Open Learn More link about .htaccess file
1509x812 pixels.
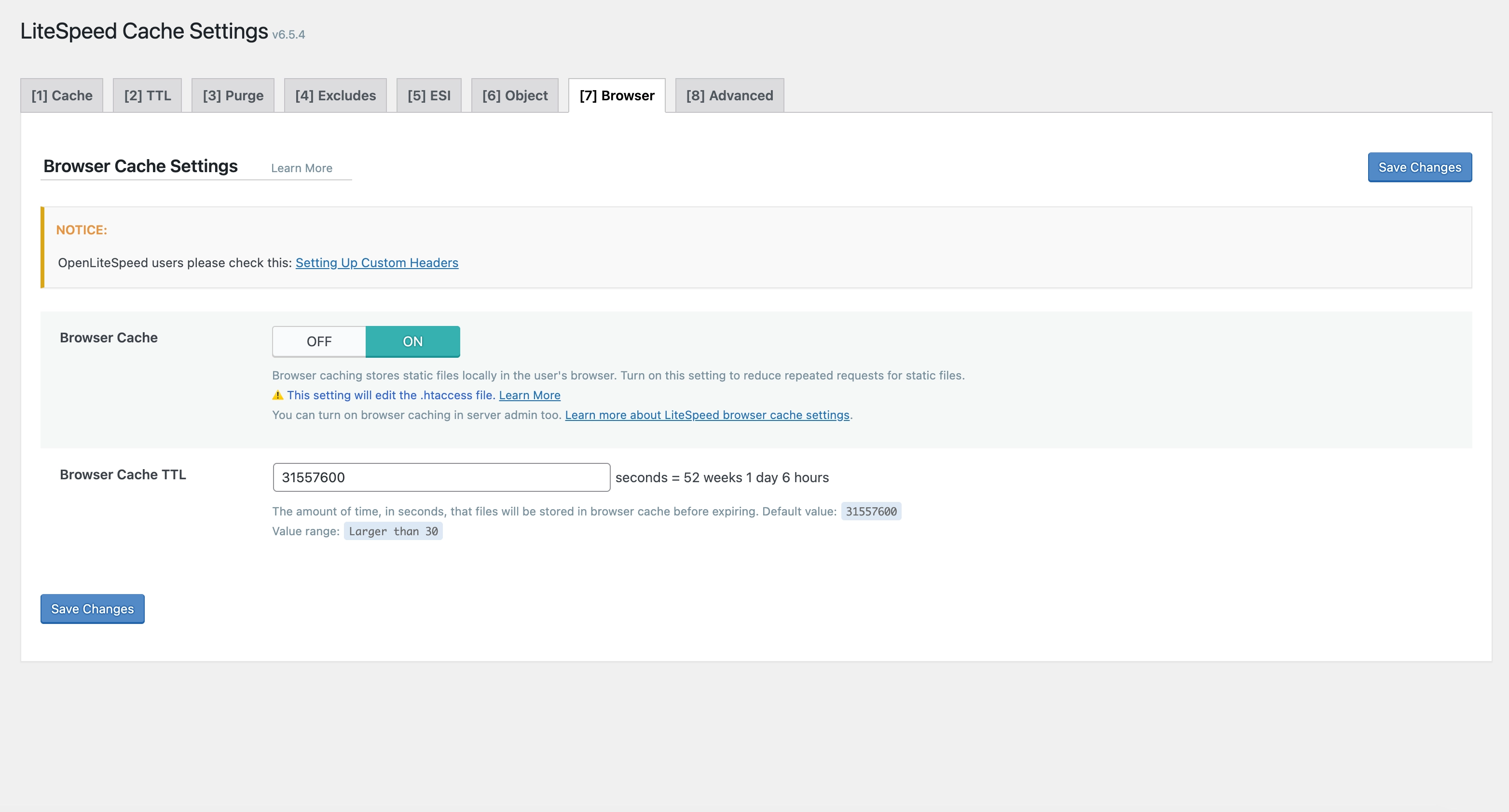coord(530,395)
